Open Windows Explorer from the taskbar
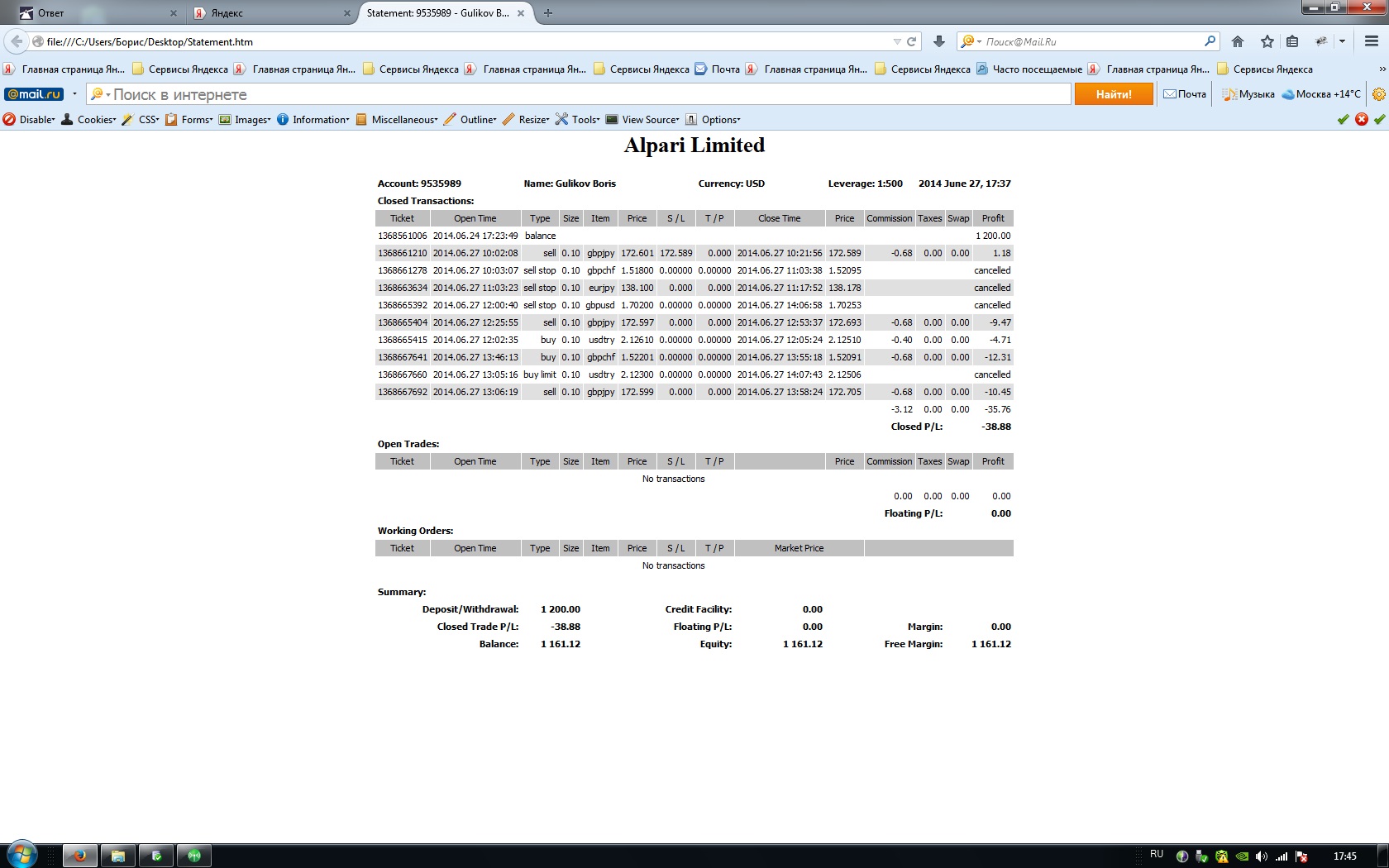This screenshot has width=1389, height=868. pyautogui.click(x=118, y=856)
